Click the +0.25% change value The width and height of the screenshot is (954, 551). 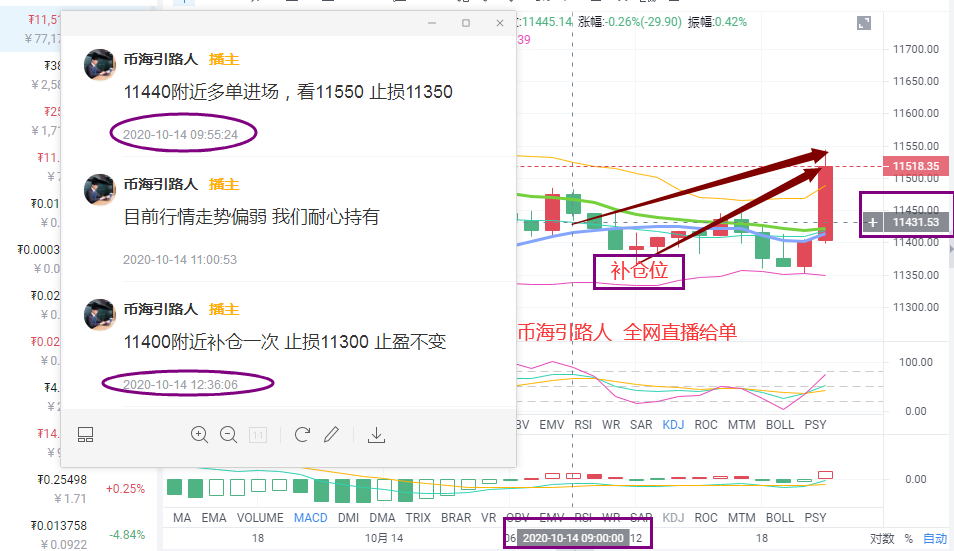[x=125, y=489]
